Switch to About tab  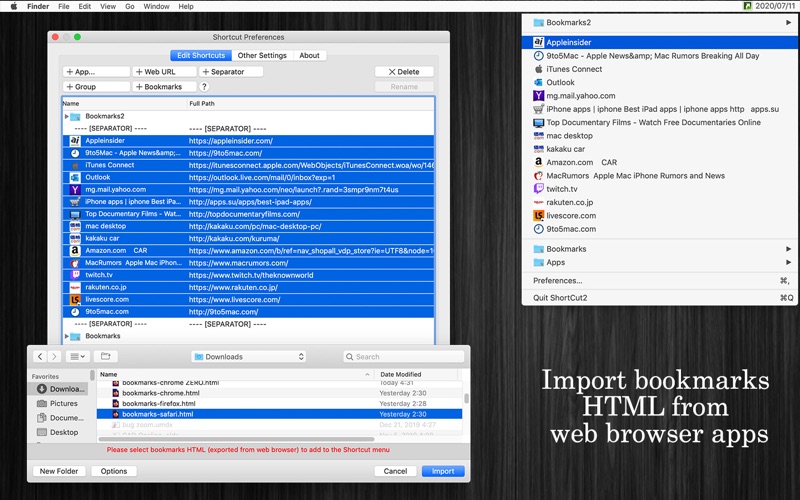point(309,55)
